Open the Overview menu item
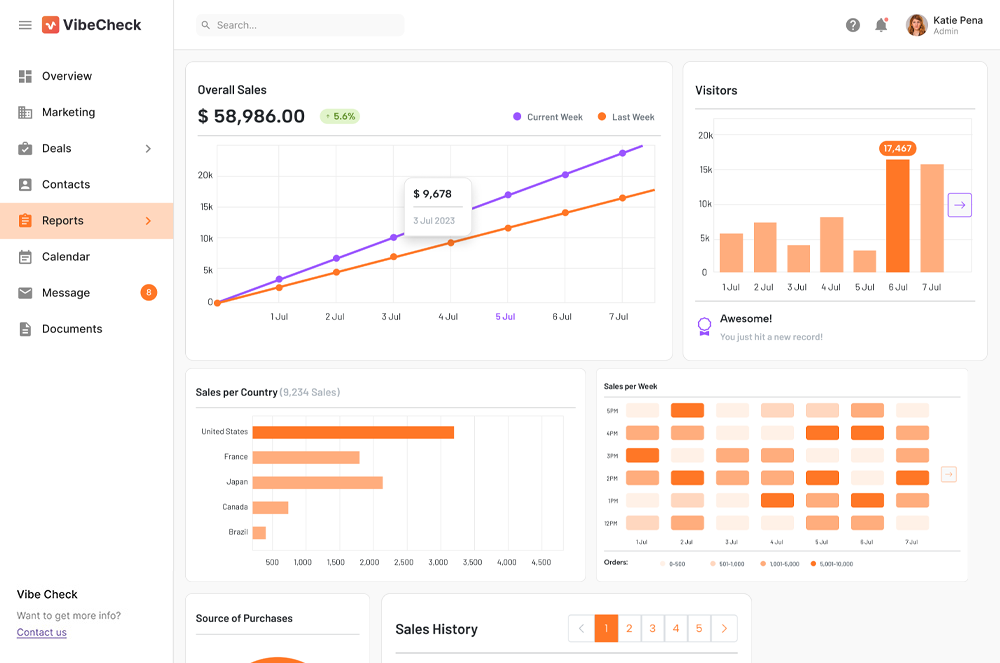 87,76
